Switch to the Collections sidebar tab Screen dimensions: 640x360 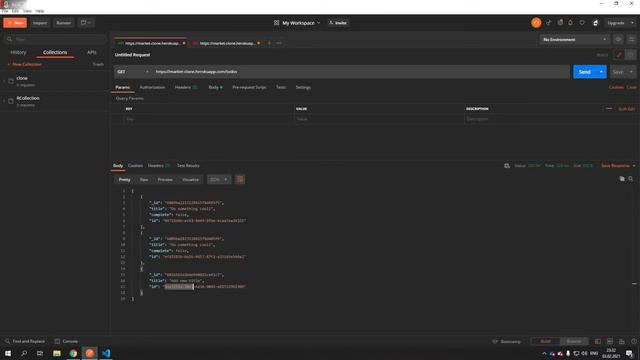click(x=55, y=52)
